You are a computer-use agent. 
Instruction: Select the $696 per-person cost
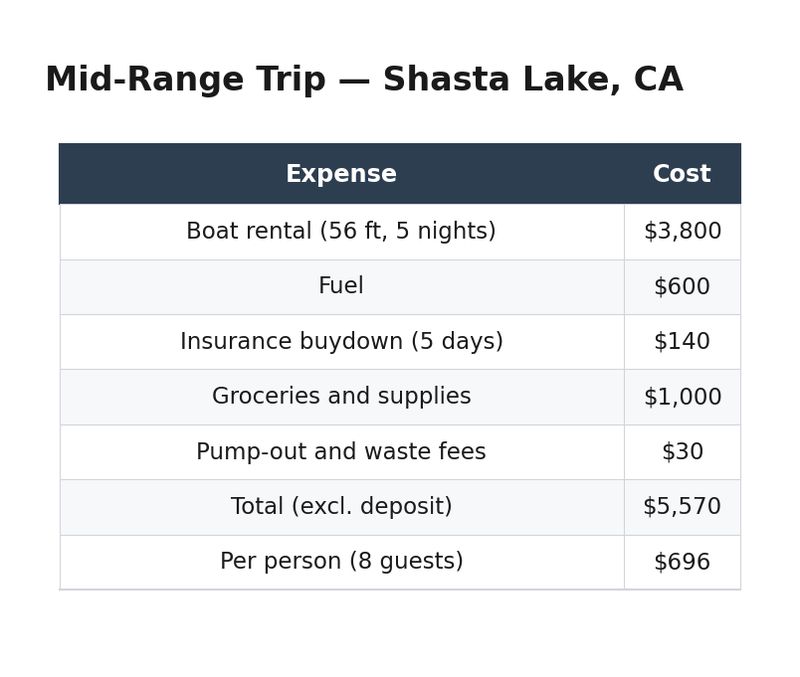(x=682, y=562)
